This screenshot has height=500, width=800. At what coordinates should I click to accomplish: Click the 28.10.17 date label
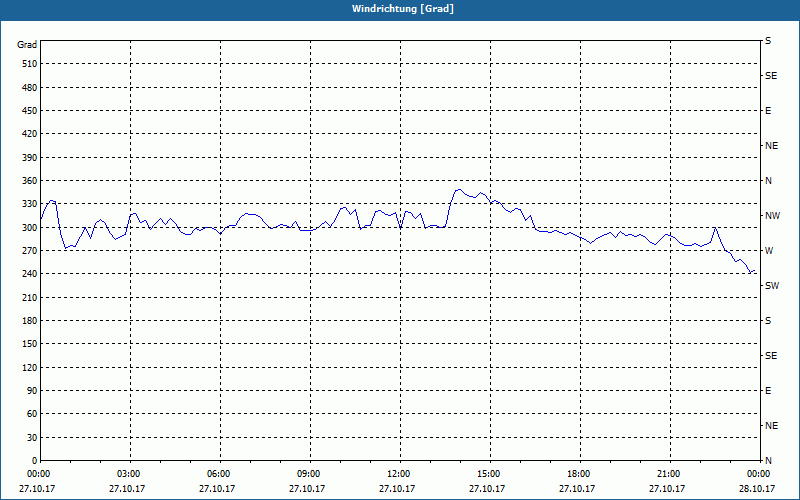757,489
